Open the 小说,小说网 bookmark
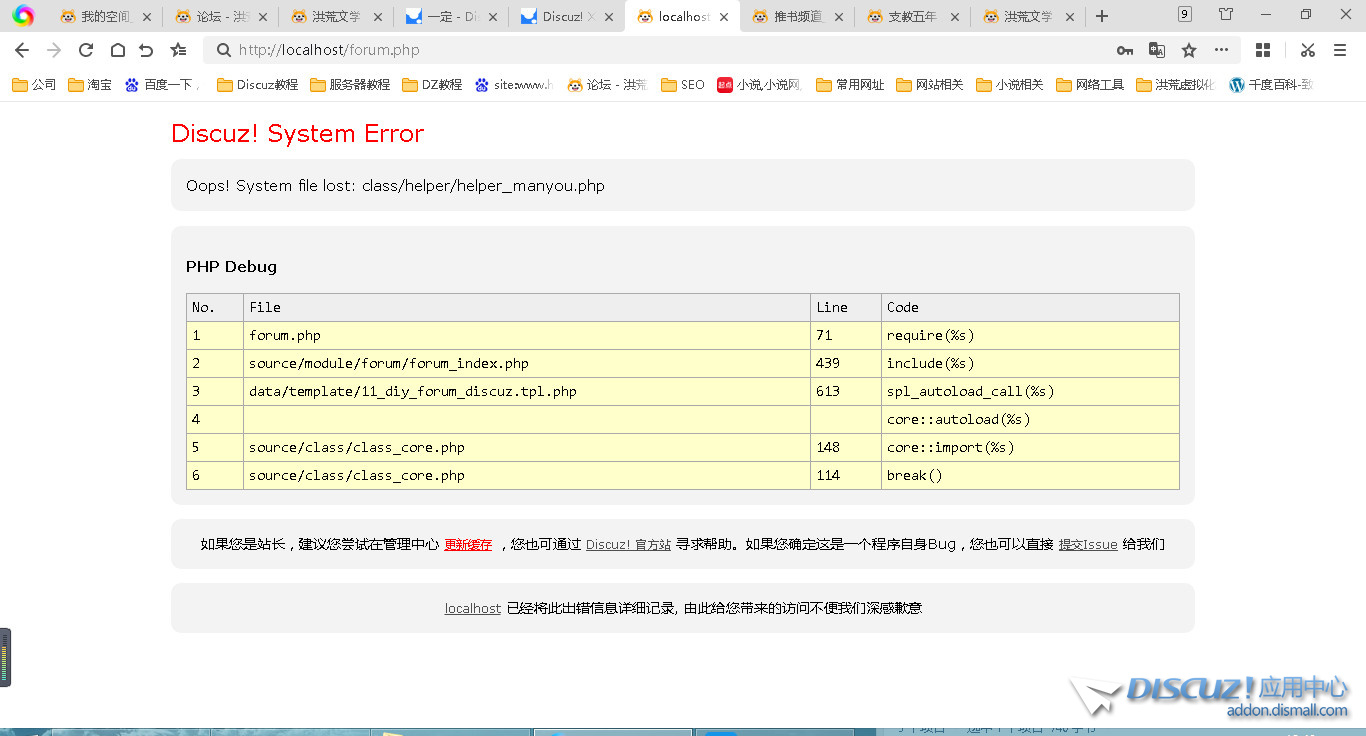The width and height of the screenshot is (1366, 736). click(760, 85)
